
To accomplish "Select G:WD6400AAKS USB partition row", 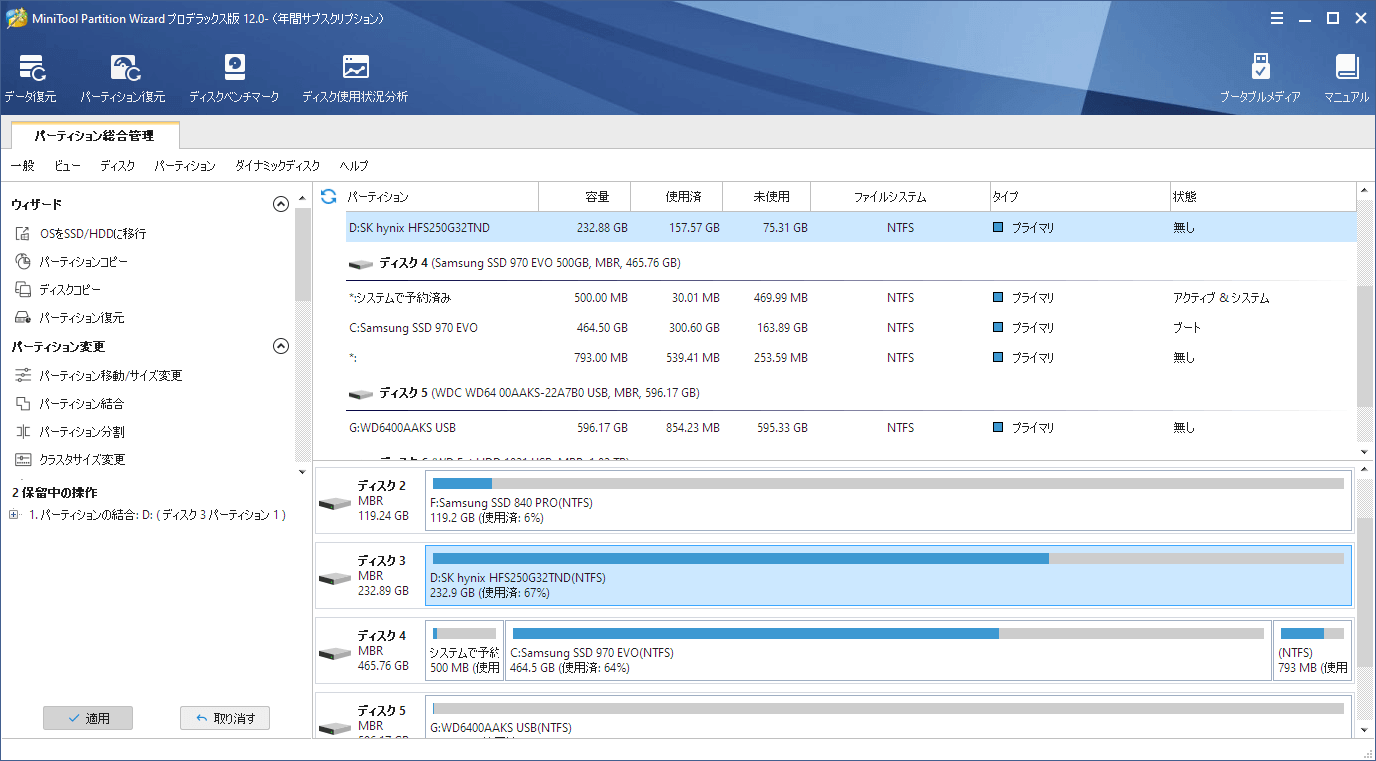I will point(851,428).
